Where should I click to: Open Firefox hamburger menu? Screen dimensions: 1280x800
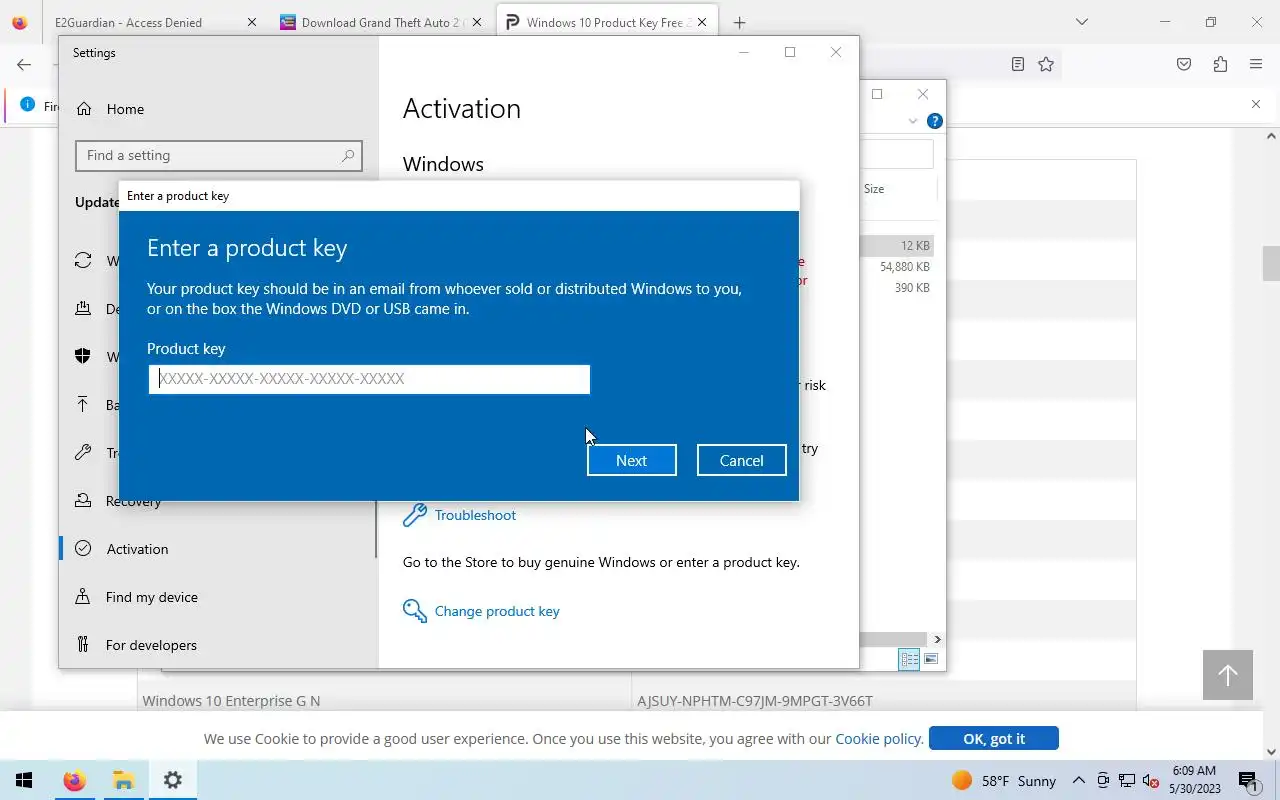[x=1256, y=64]
